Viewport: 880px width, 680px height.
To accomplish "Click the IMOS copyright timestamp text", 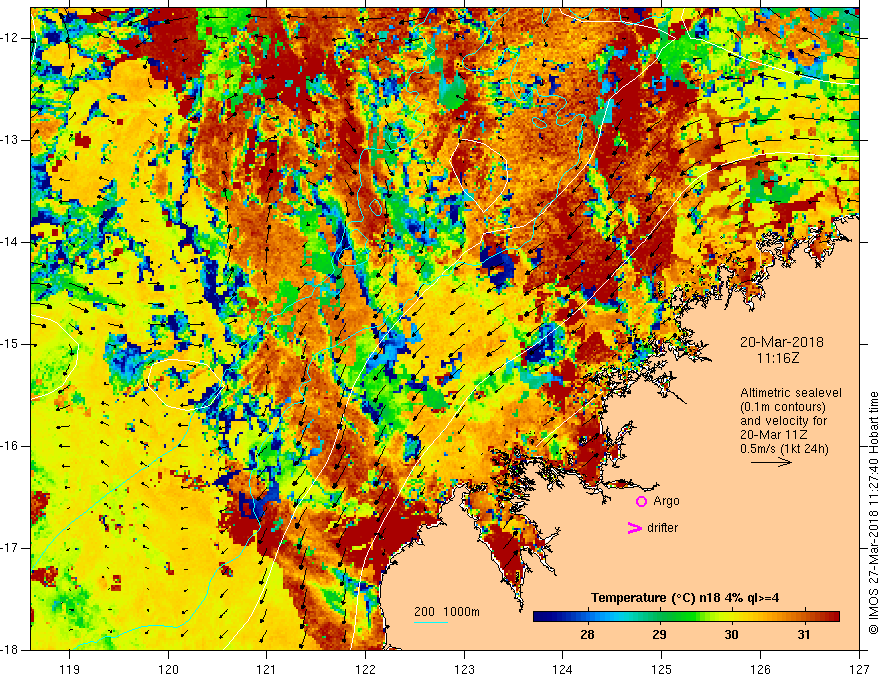I will 873,513.
